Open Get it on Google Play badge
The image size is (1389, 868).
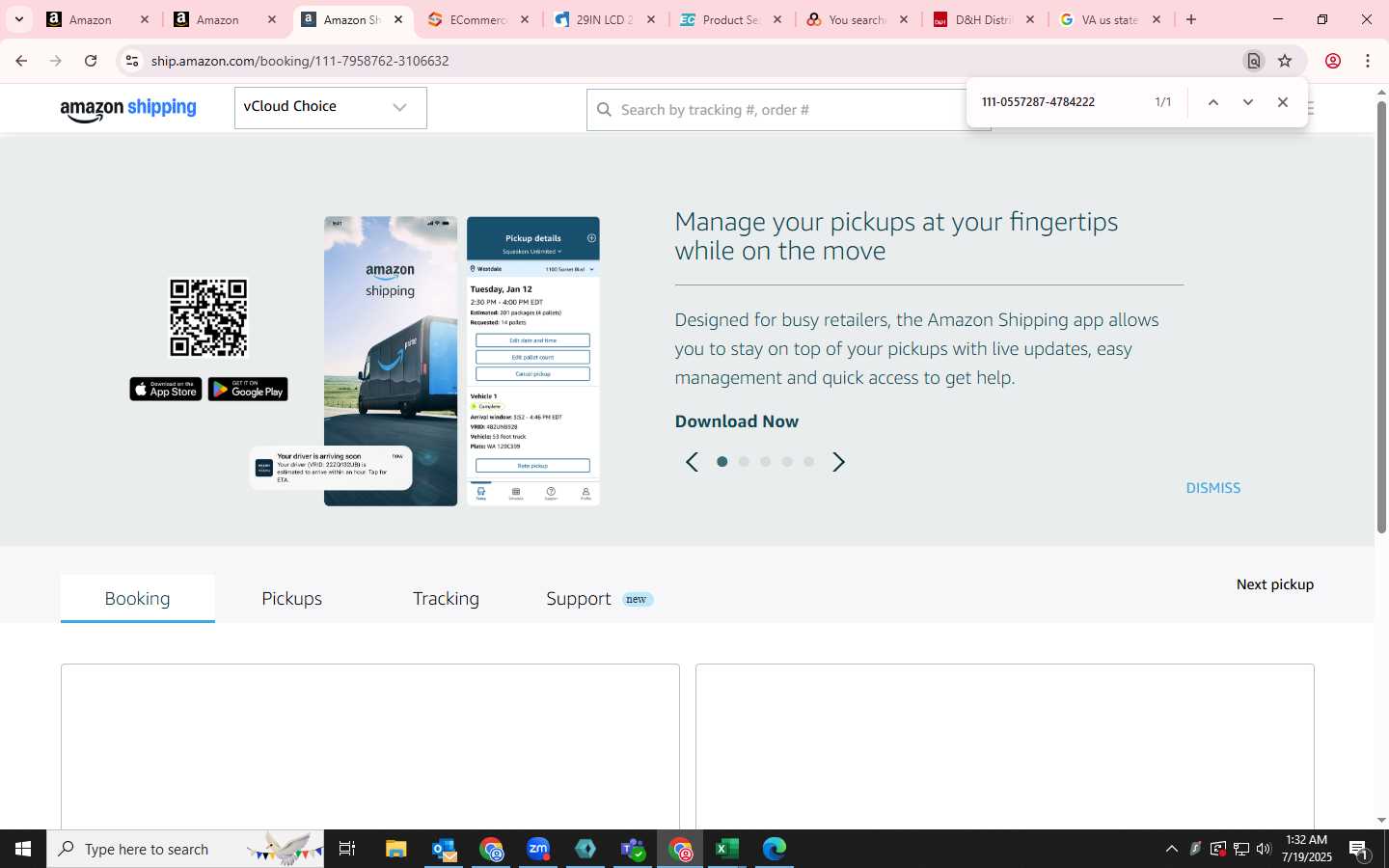point(248,389)
